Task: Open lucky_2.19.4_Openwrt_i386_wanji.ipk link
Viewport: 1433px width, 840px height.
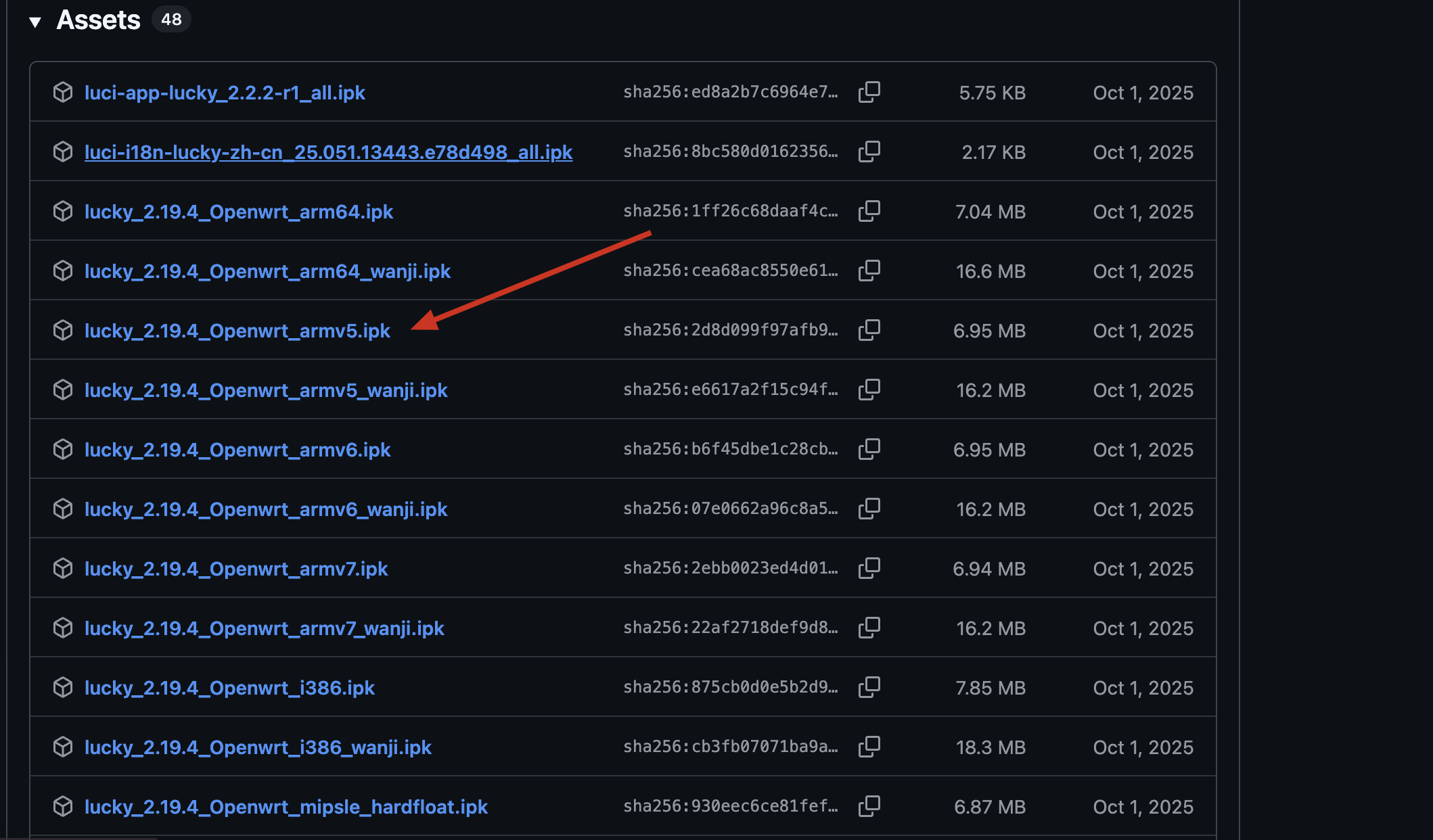Action: pos(258,747)
